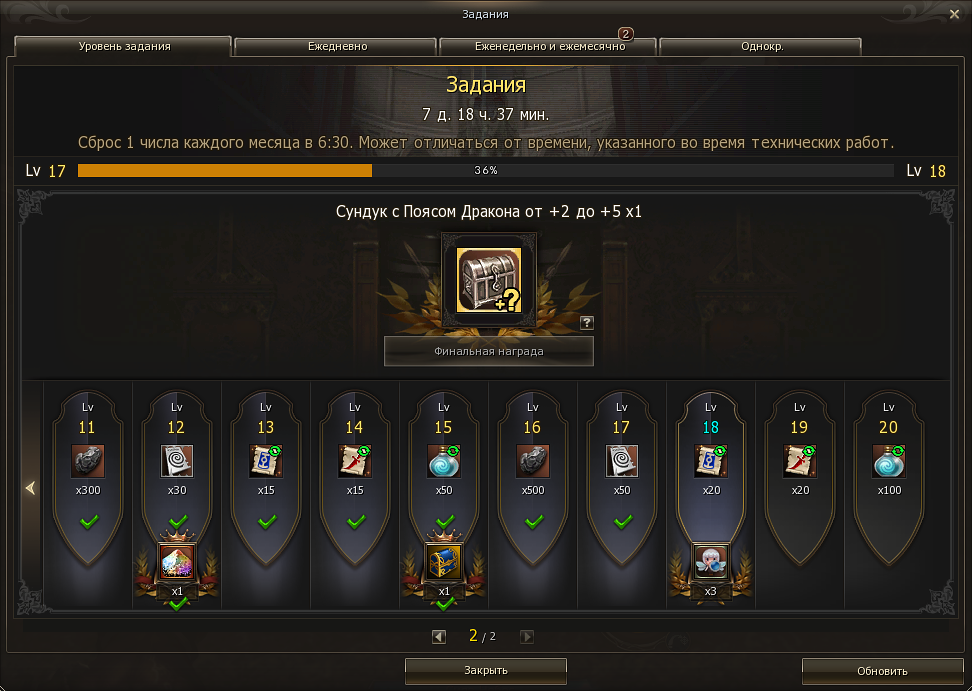Click the Lv 18 blue scroll x20
The width and height of the screenshot is (972, 691).
tap(711, 461)
